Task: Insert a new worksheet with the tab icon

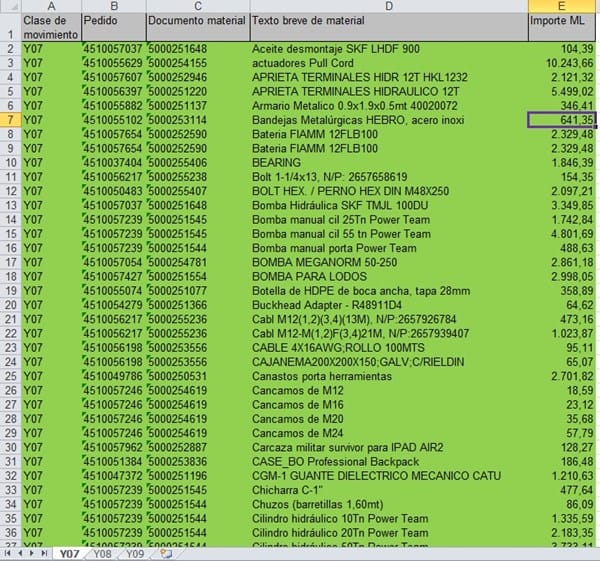Action: point(166,554)
